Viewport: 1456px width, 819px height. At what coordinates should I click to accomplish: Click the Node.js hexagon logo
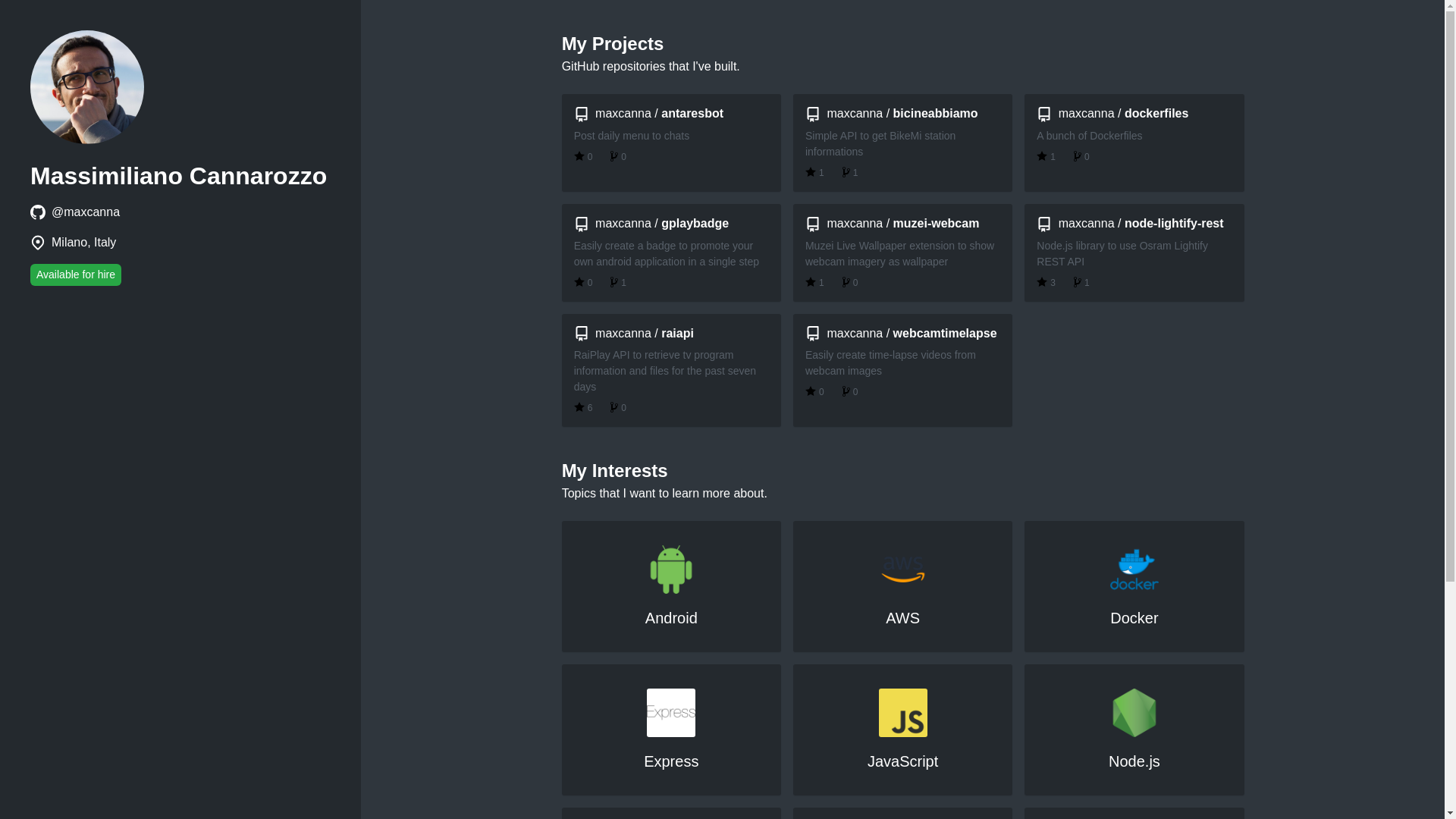click(1134, 713)
